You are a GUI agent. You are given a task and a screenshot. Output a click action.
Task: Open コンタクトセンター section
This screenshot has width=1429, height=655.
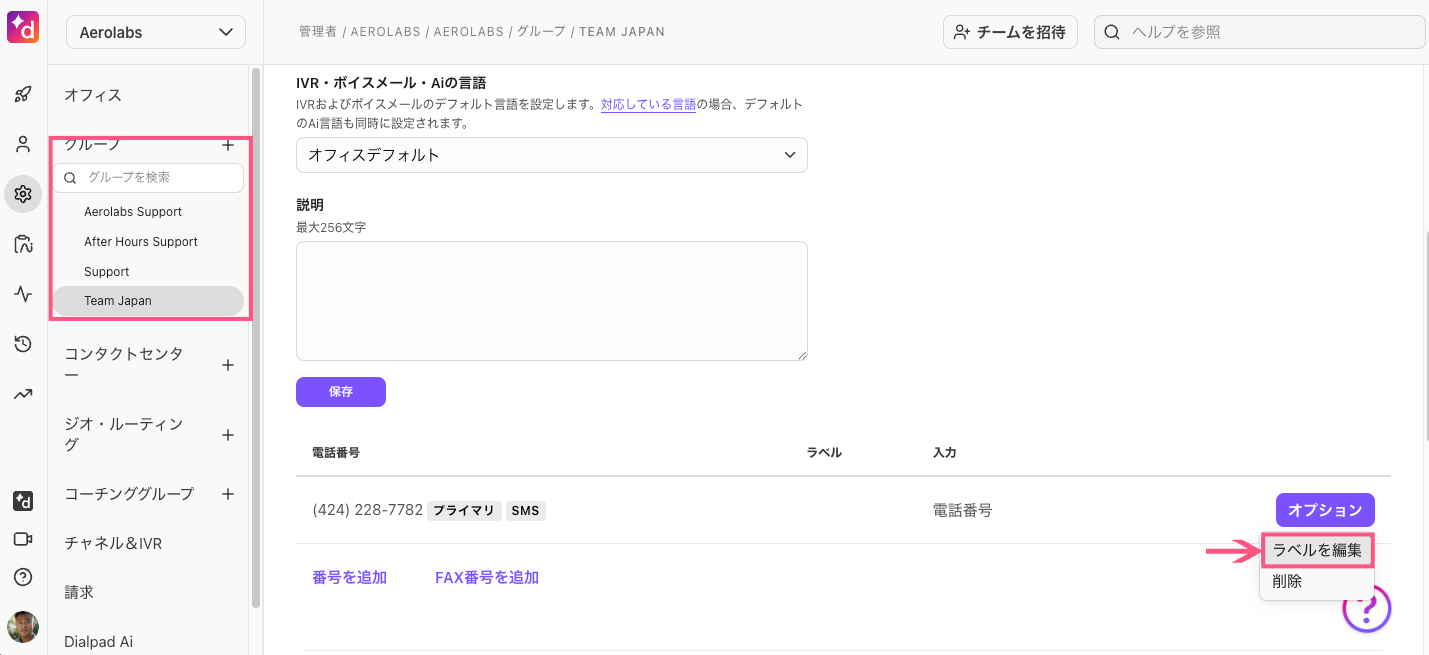(x=124, y=365)
